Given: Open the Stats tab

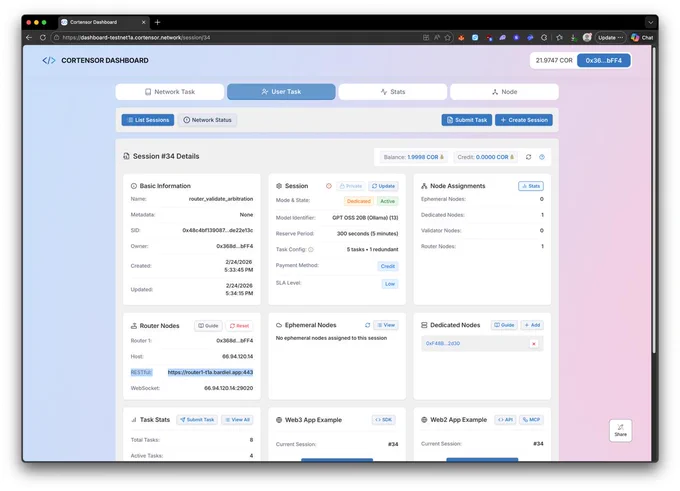Looking at the screenshot, I should point(392,92).
